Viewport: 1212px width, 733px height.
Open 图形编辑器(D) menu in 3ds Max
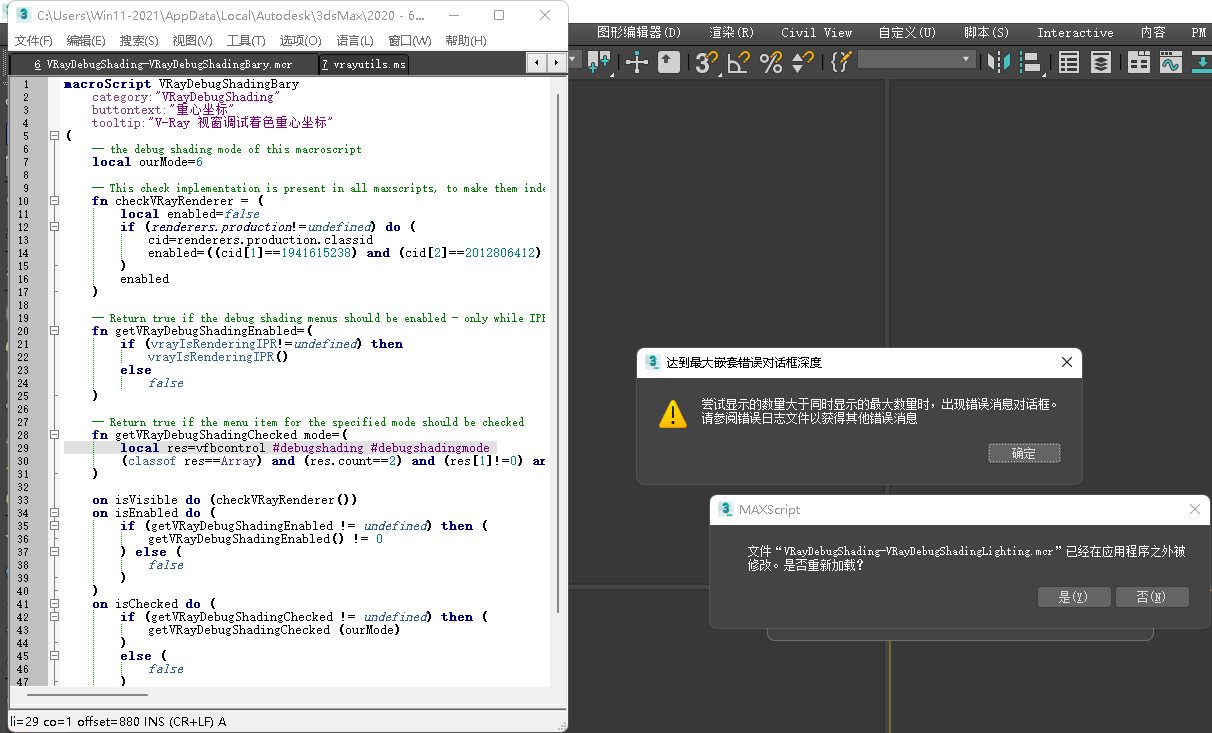tap(638, 33)
